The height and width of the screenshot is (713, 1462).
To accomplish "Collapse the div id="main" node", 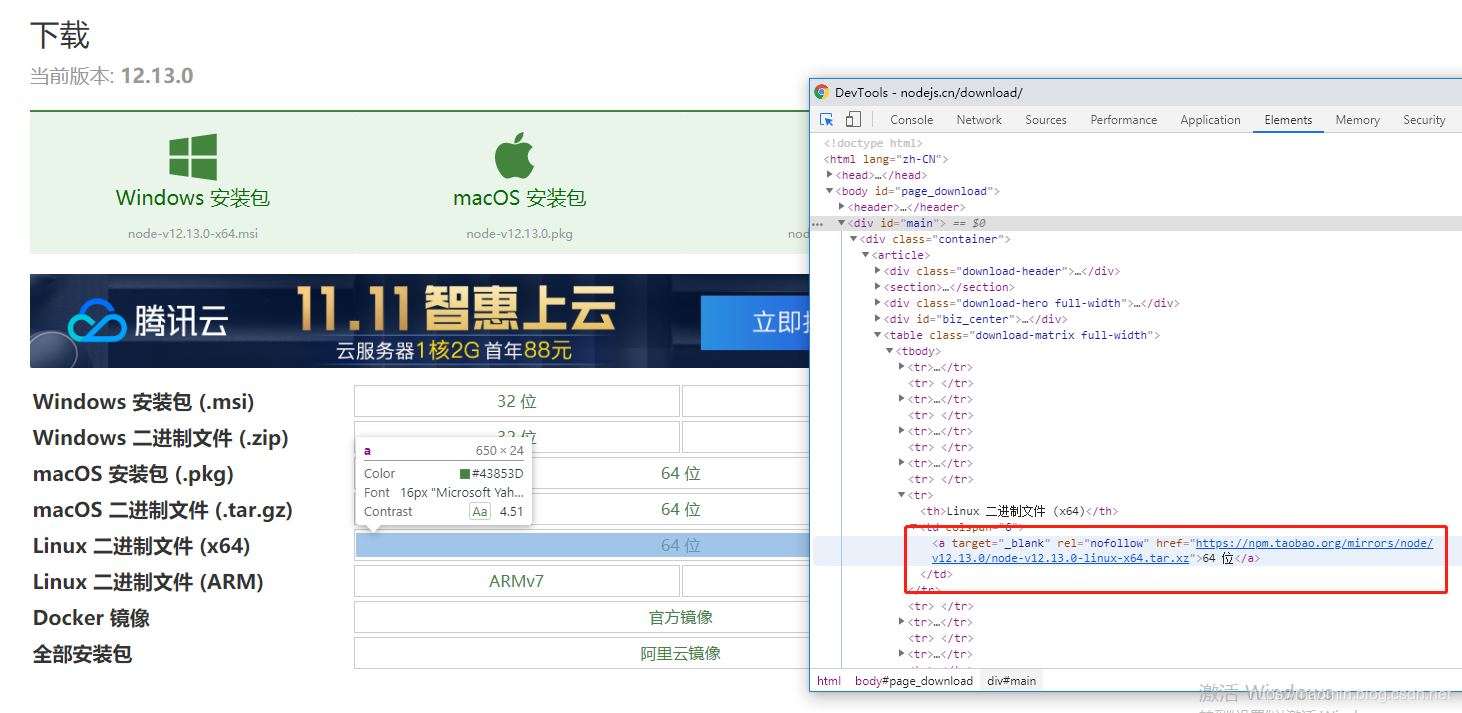I will coord(842,223).
